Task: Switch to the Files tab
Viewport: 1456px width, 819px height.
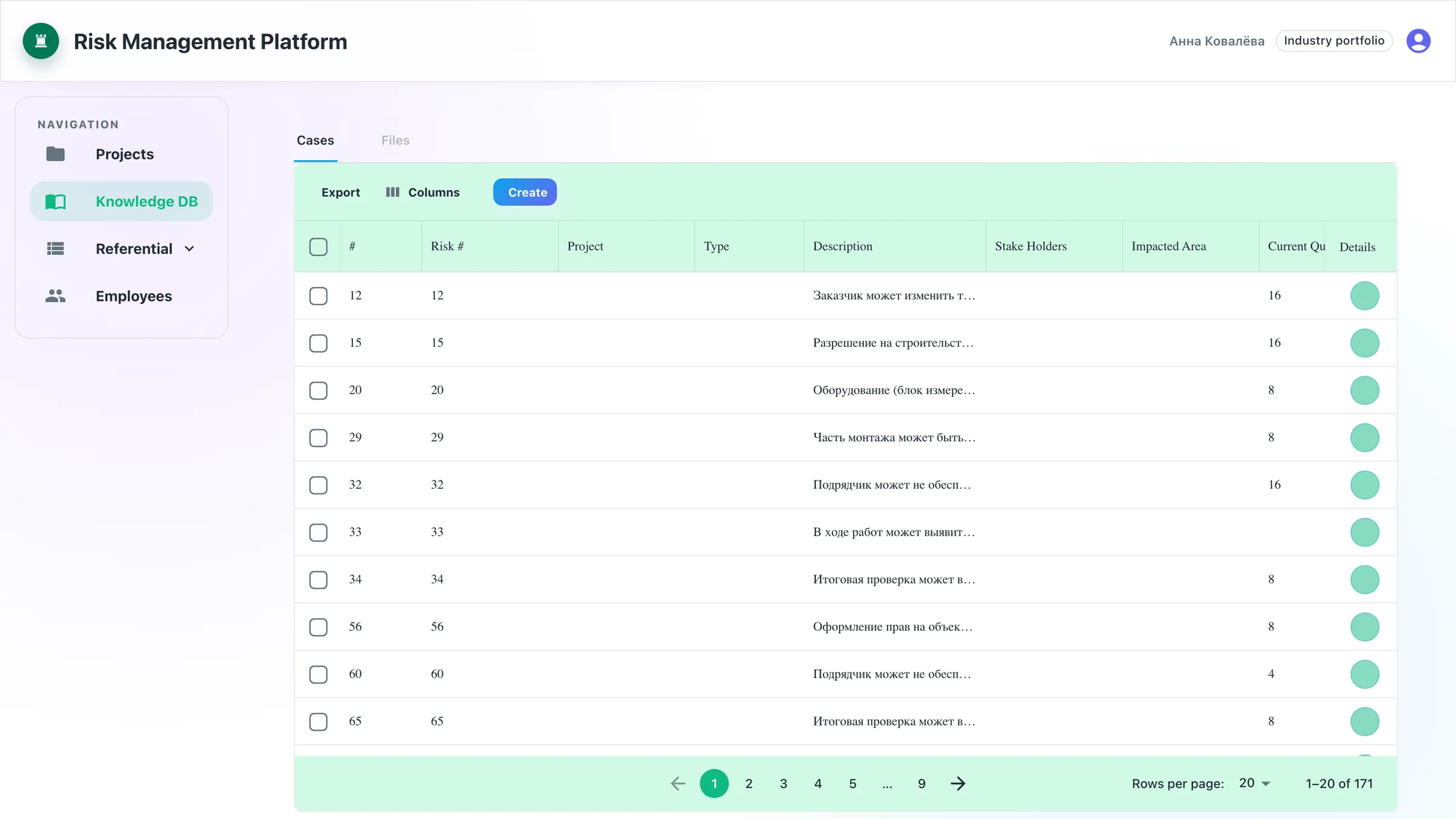Action: point(396,140)
